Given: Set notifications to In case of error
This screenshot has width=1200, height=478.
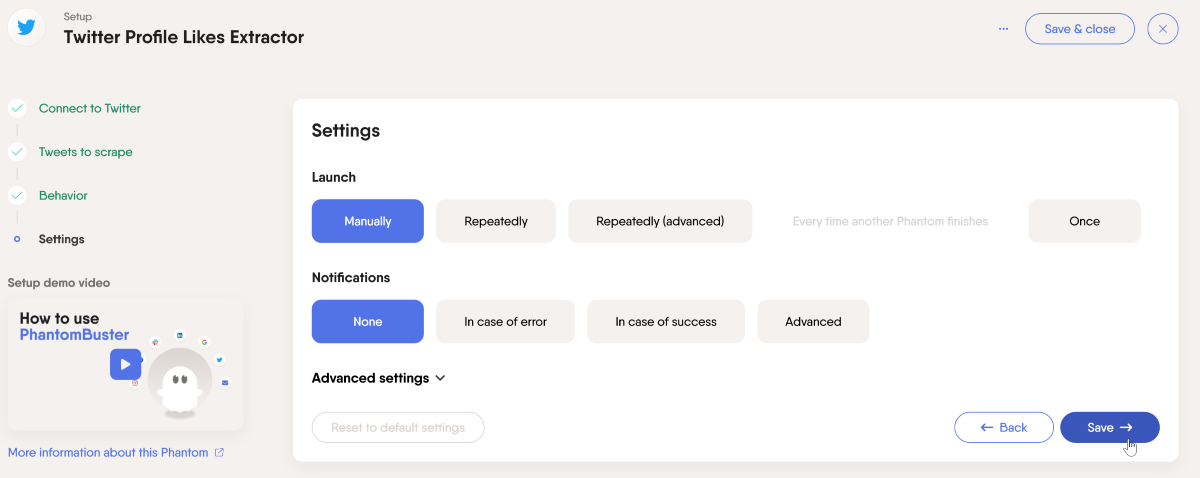Looking at the screenshot, I should [x=505, y=322].
